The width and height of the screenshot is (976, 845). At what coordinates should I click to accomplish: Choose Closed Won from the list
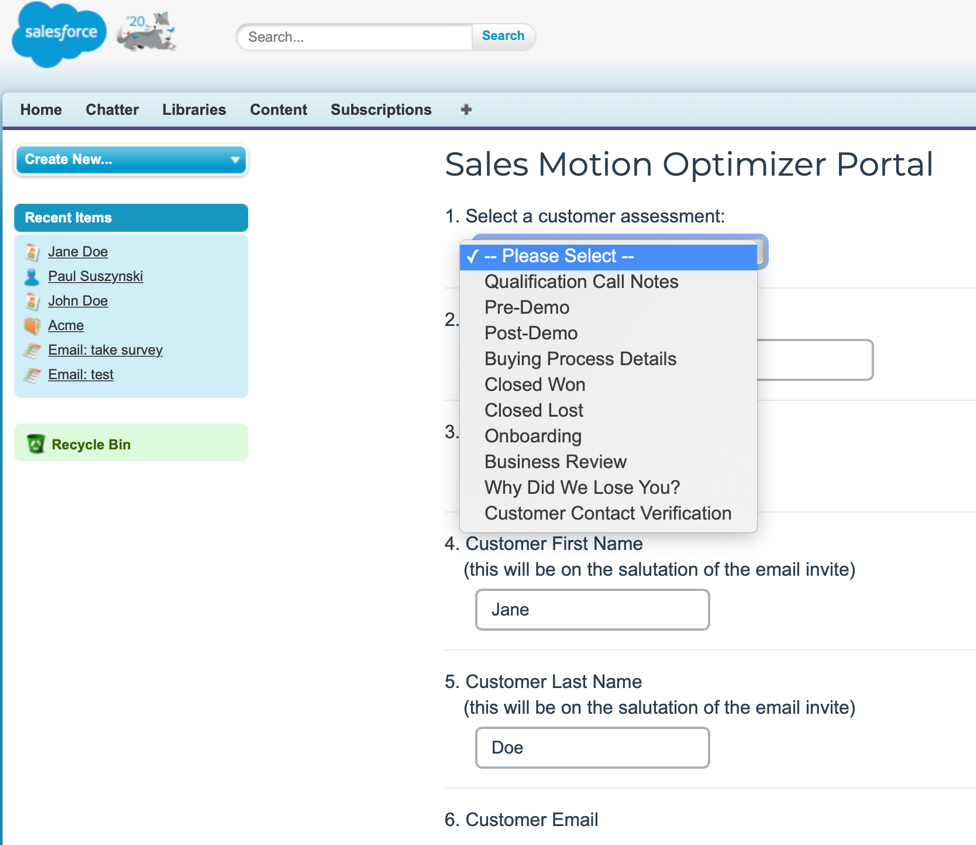pyautogui.click(x=535, y=385)
